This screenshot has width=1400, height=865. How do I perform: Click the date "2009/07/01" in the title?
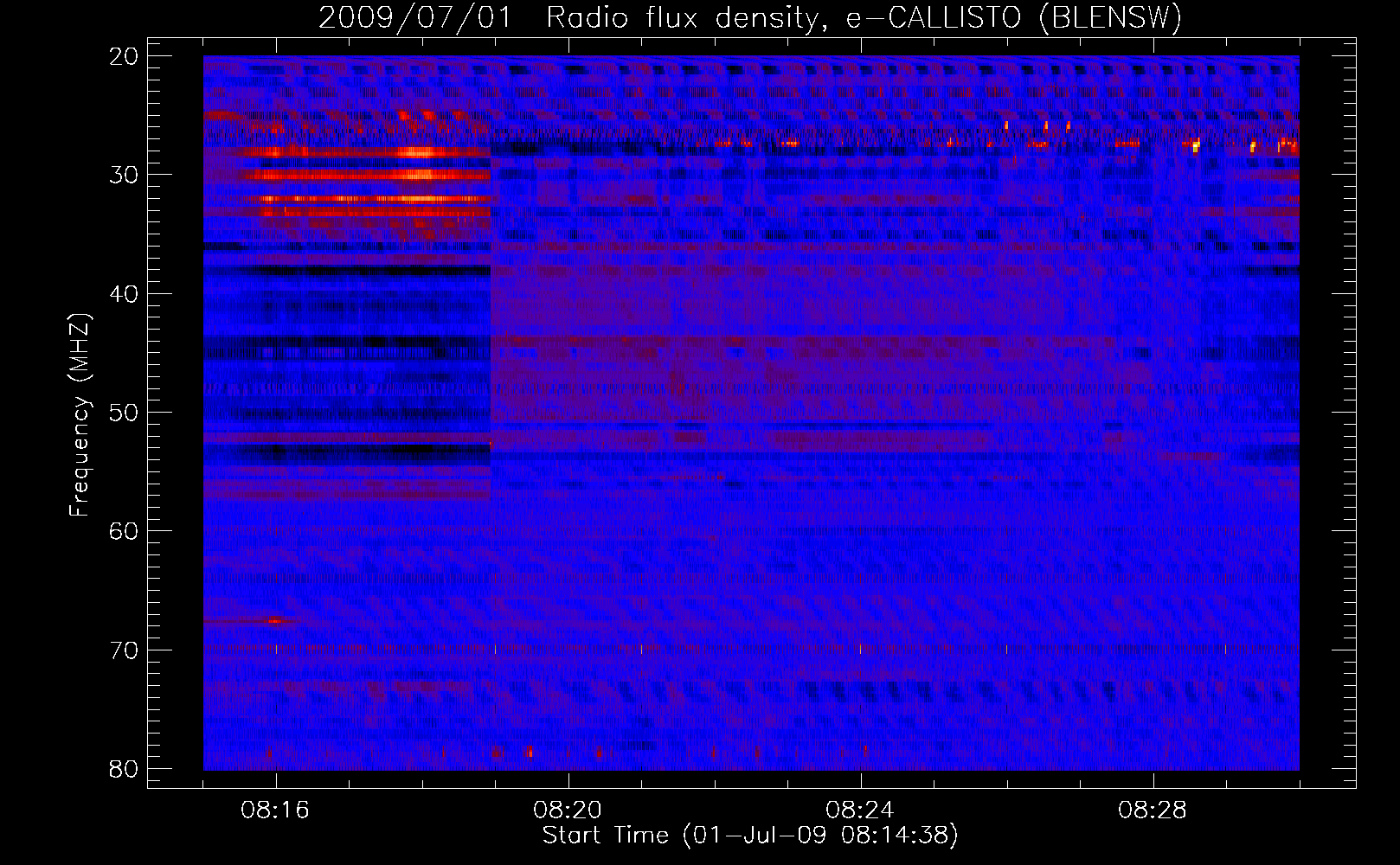[415, 17]
